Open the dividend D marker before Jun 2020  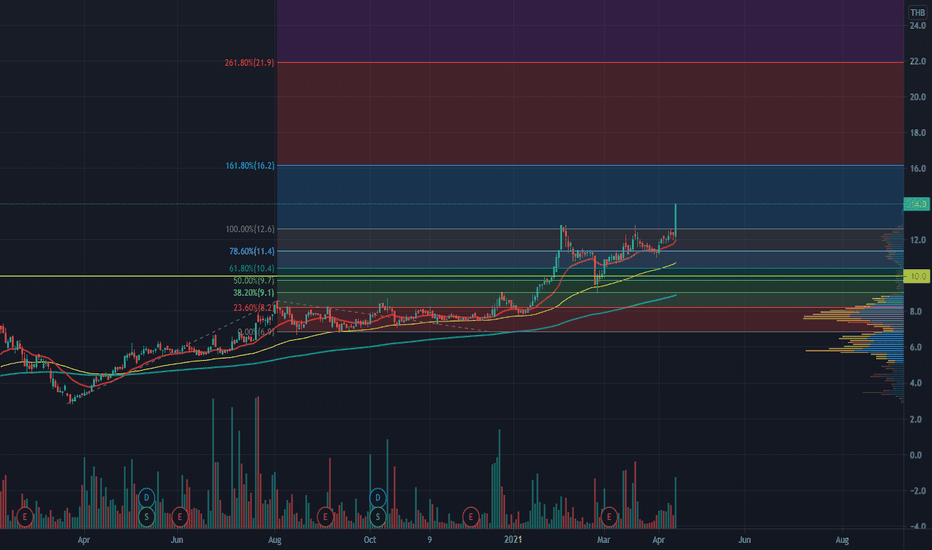pos(146,497)
